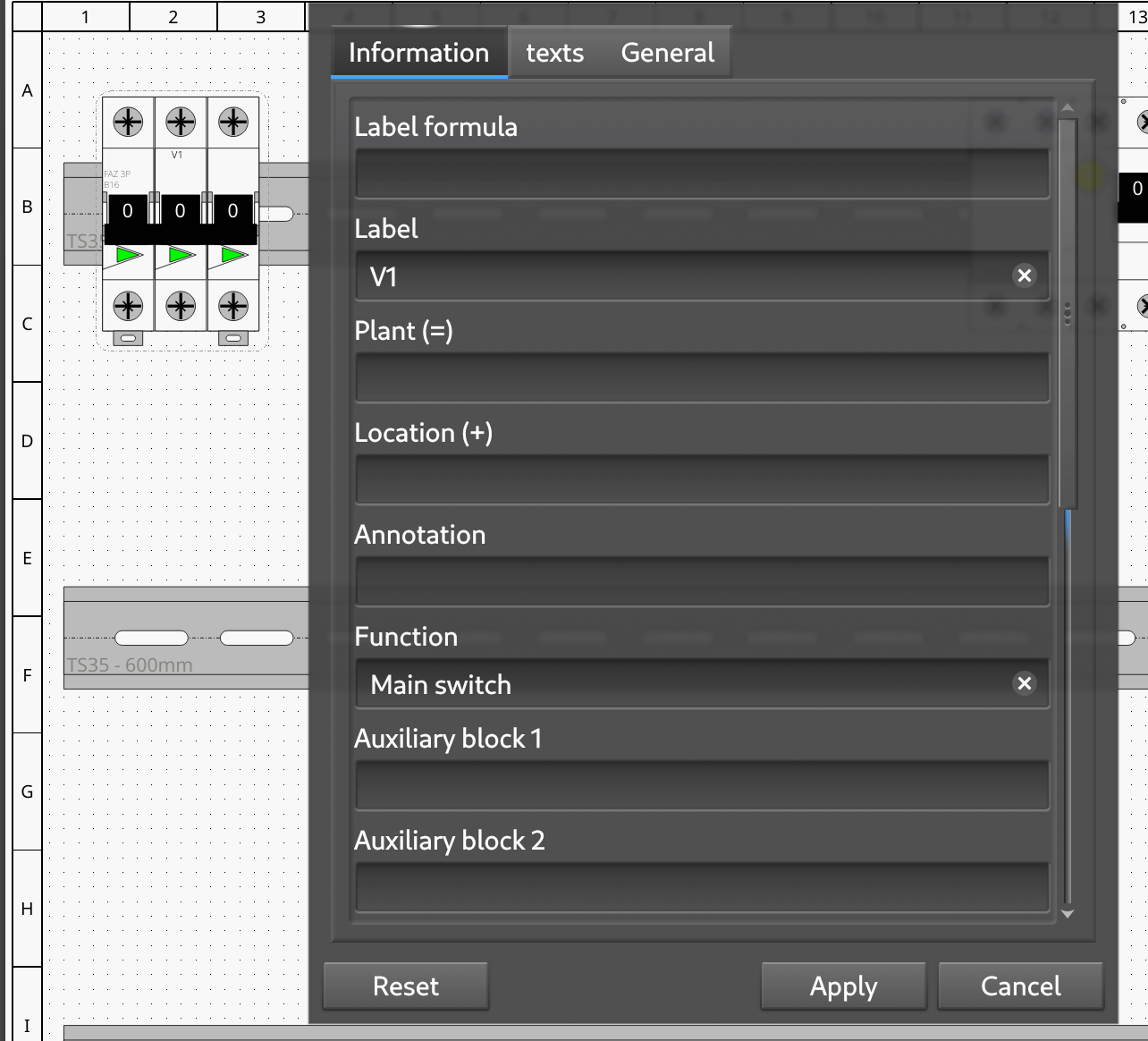This screenshot has height=1041, width=1148.
Task: Click the top-left screw terminal of the breaker
Action: (128, 122)
